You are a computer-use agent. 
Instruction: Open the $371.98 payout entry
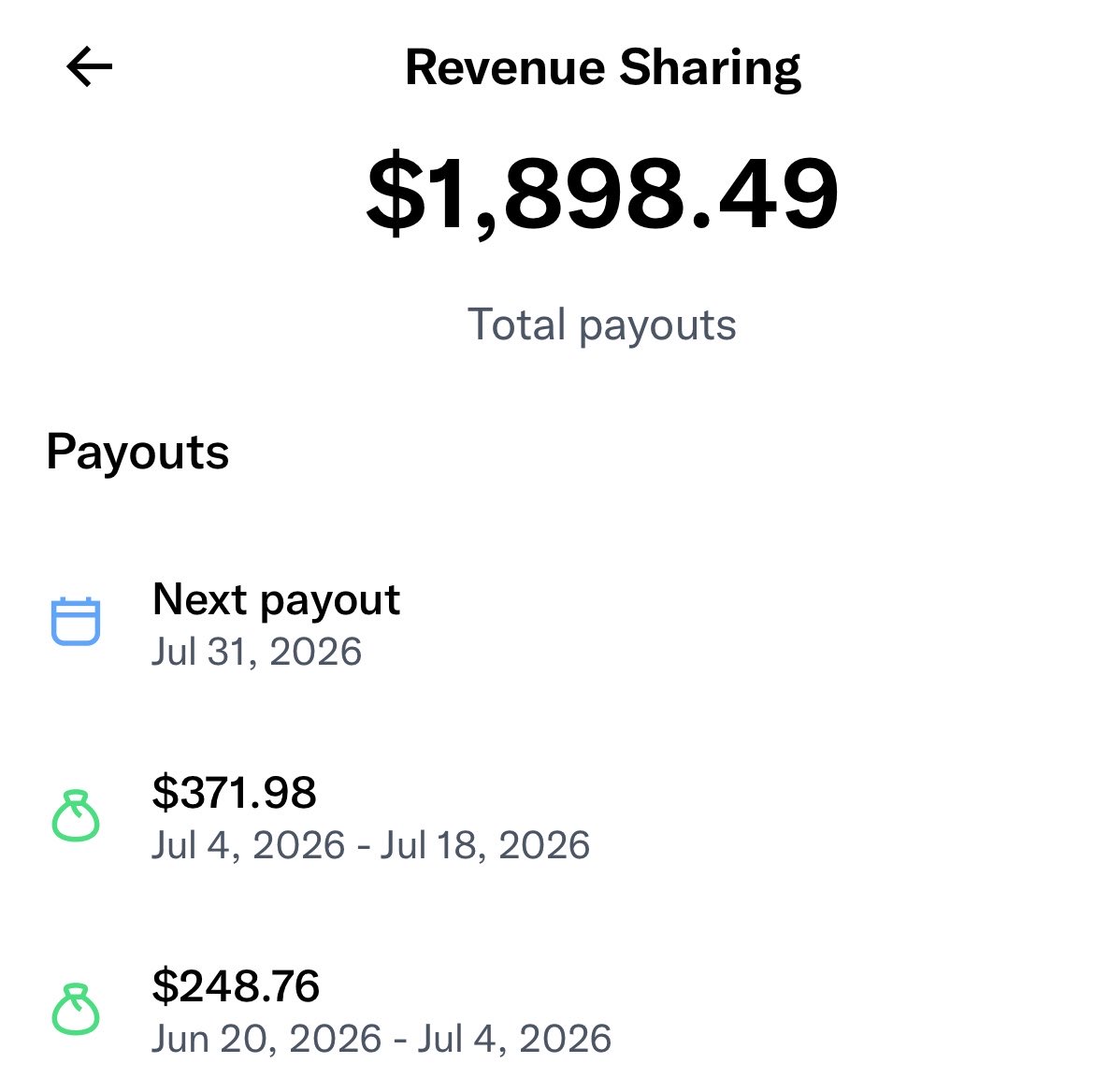[547, 817]
